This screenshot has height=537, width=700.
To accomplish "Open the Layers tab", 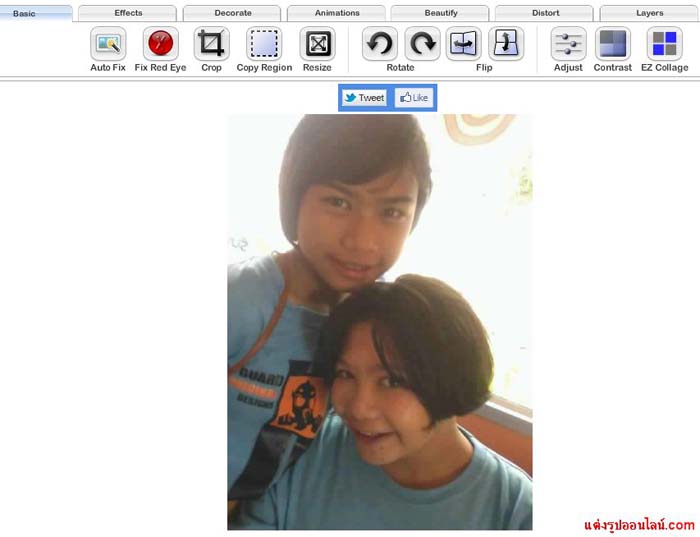I will pyautogui.click(x=649, y=13).
